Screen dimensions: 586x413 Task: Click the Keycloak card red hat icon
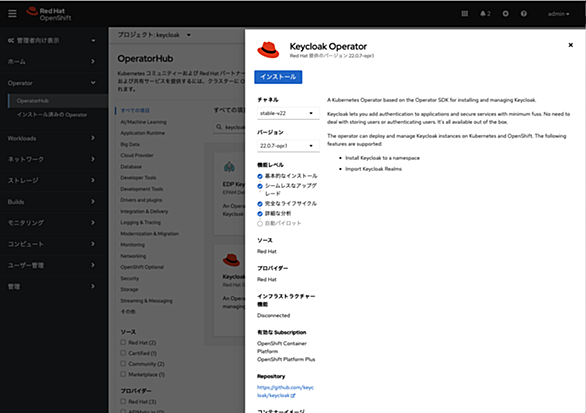[x=231, y=259]
